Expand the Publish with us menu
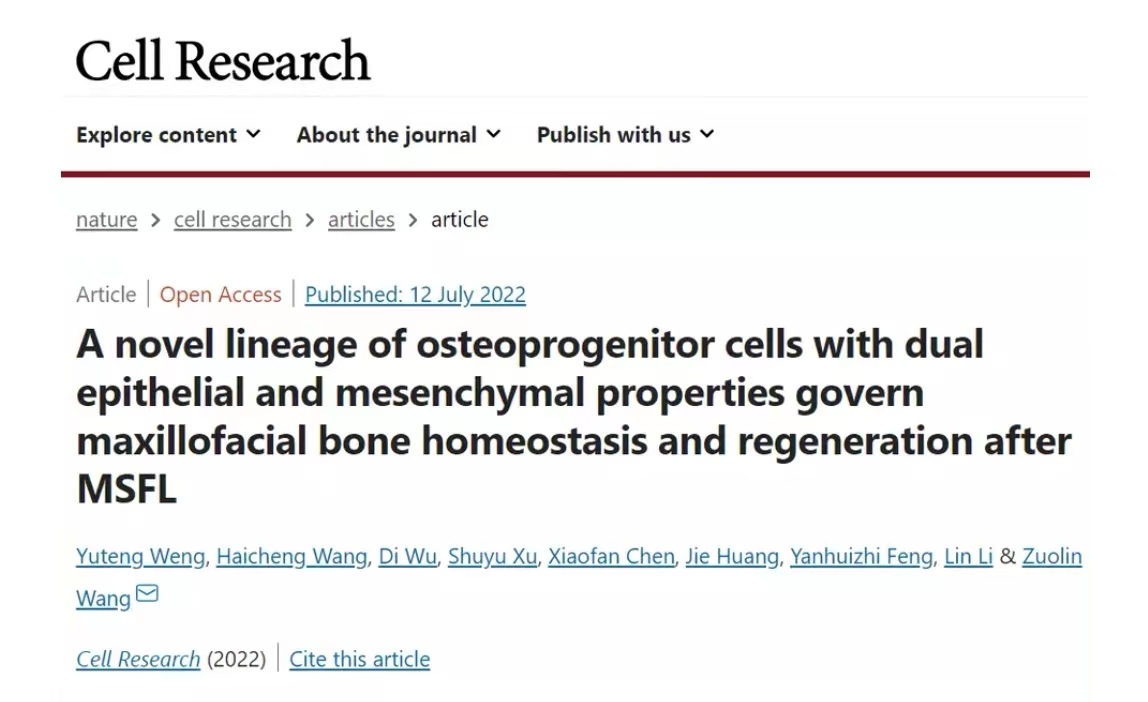 point(625,135)
